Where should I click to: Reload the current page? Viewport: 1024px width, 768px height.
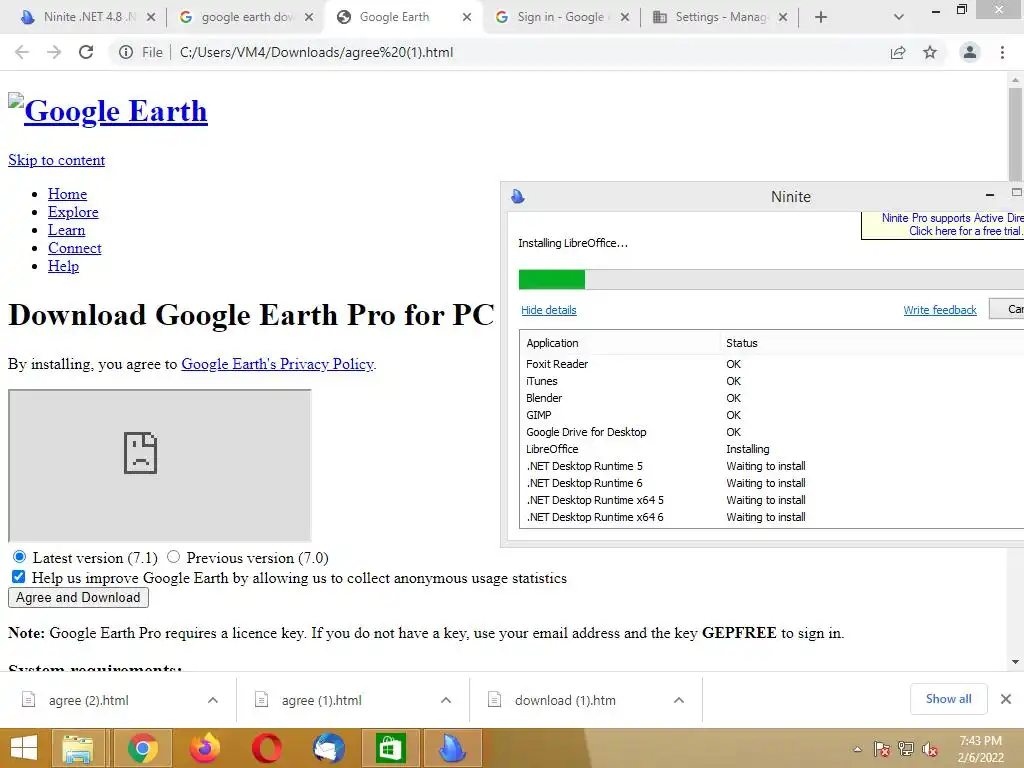(x=86, y=52)
